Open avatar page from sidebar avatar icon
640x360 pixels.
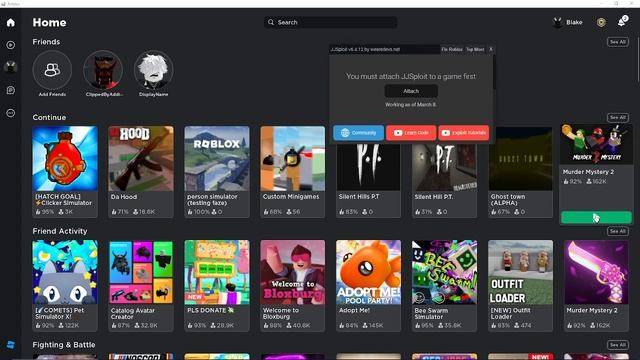point(11,67)
